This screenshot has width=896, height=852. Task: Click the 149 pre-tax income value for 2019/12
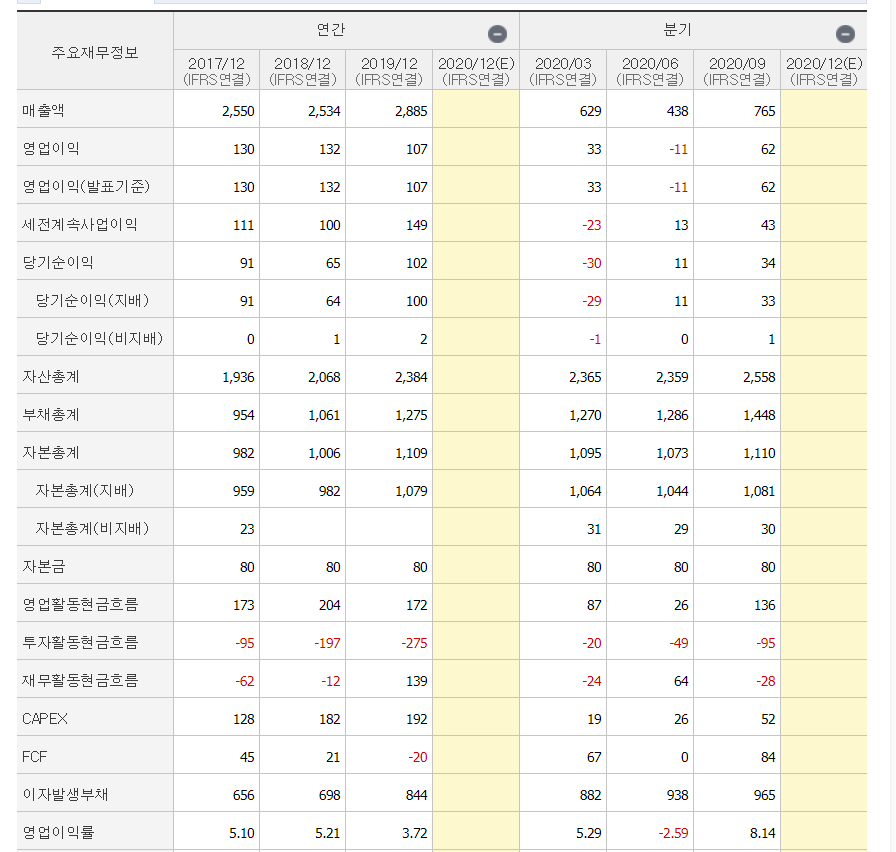tap(417, 225)
